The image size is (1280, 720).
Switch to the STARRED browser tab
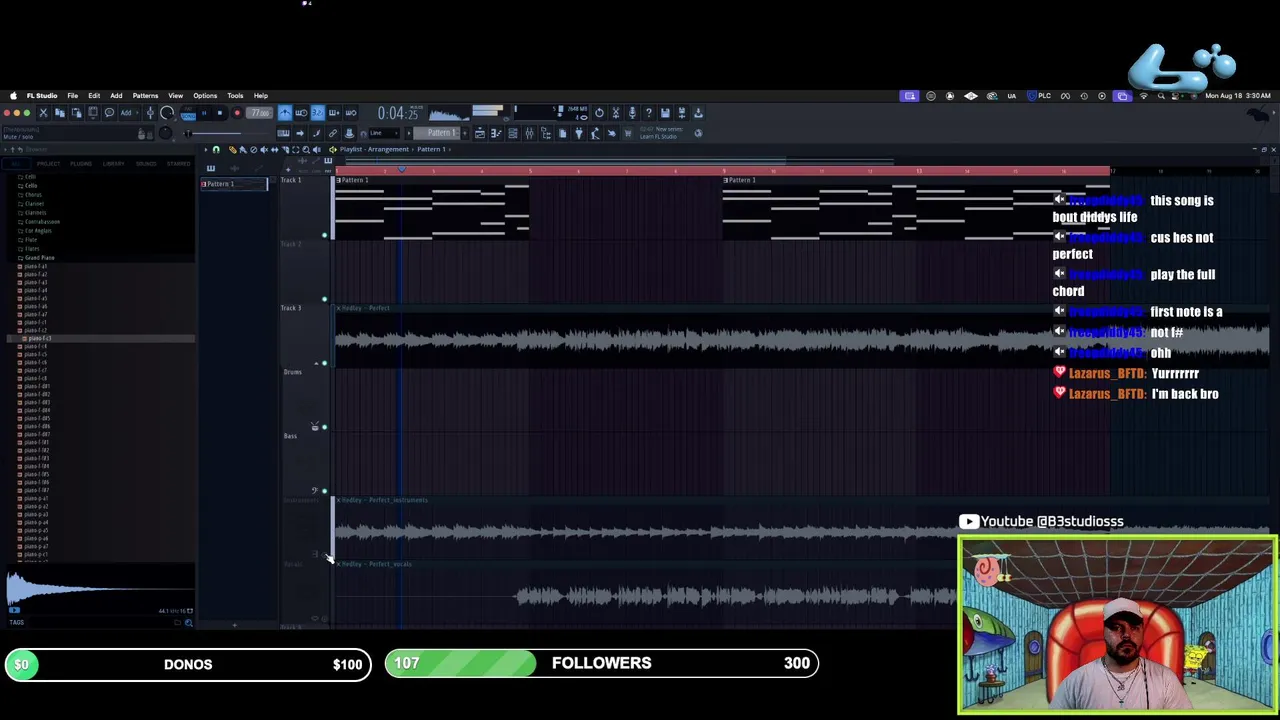[178, 164]
